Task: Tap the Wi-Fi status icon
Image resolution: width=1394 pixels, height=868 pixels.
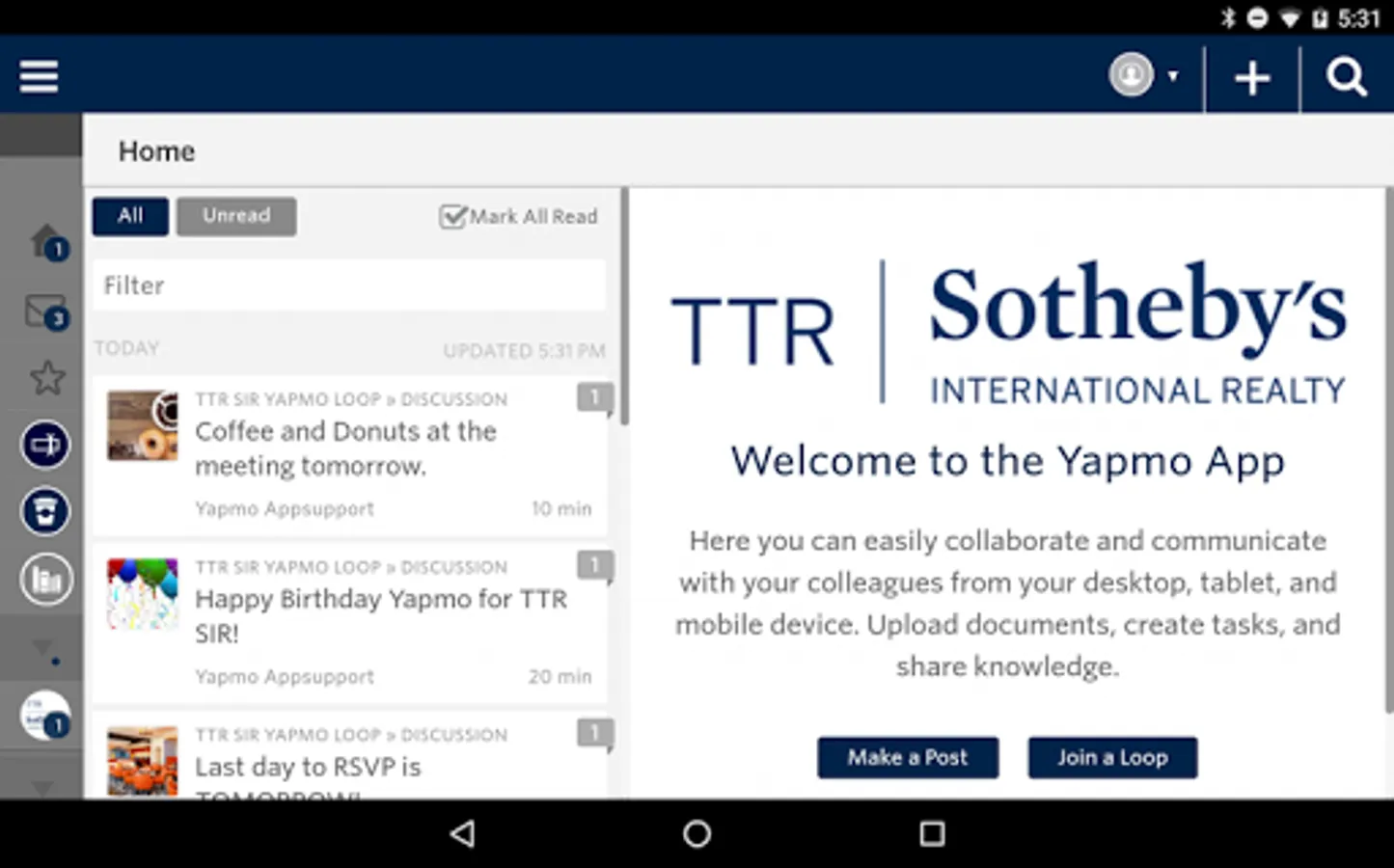Action: [1289, 18]
